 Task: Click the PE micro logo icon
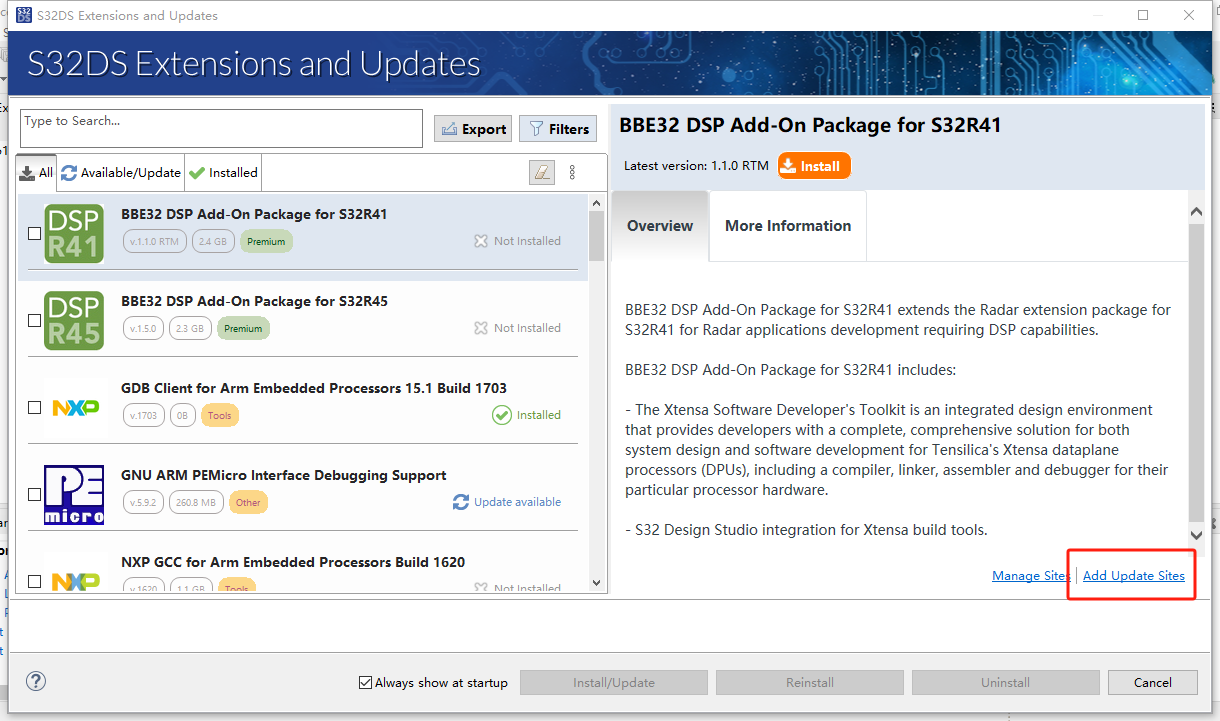74,494
